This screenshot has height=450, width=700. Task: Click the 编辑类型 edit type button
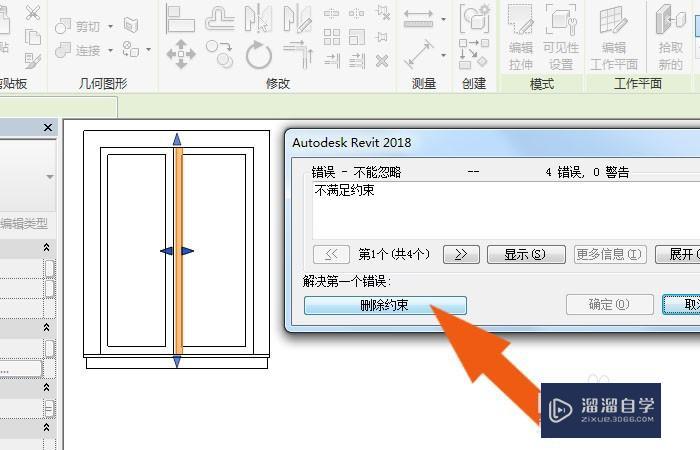(x=24, y=224)
